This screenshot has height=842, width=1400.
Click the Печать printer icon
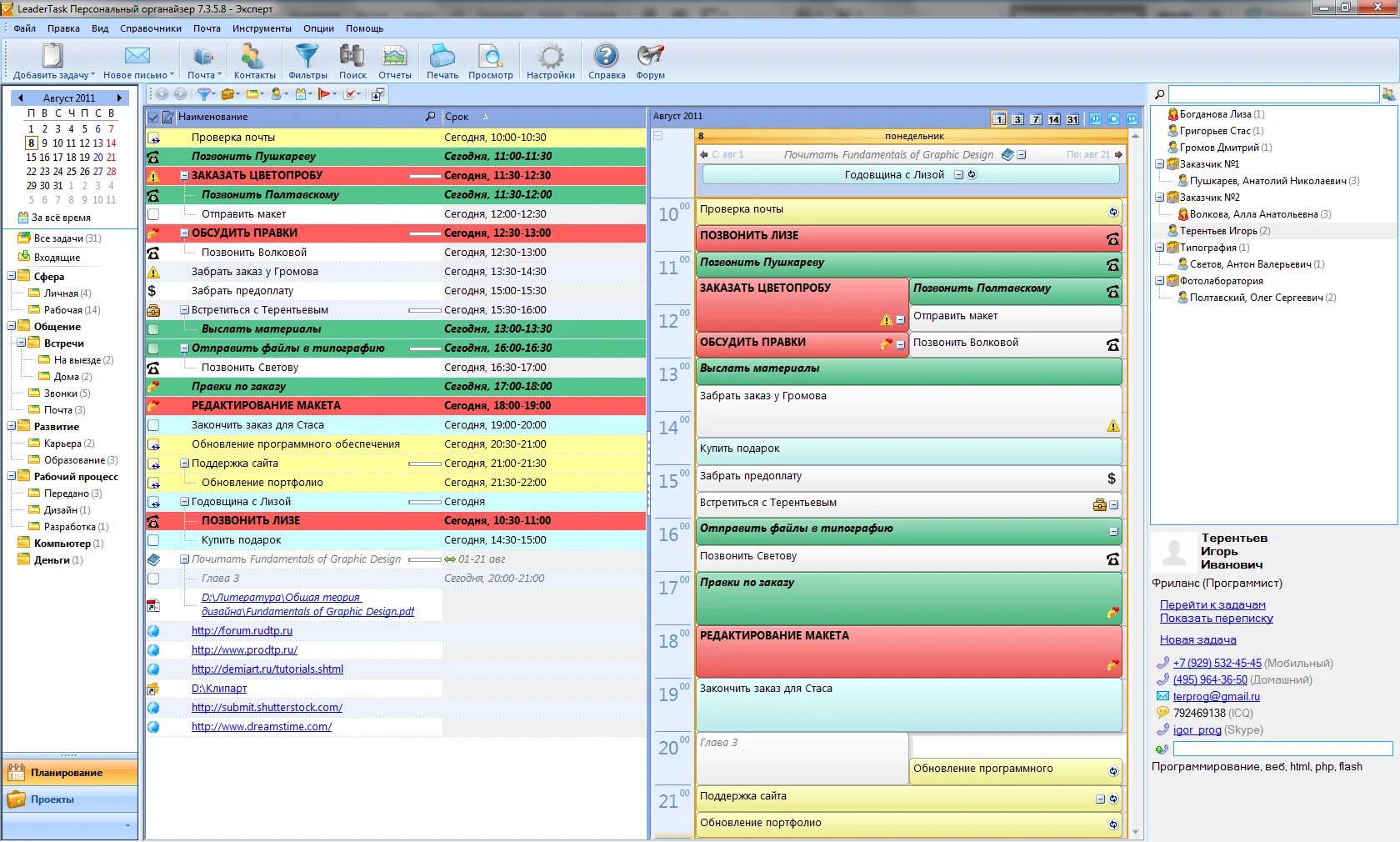coord(442,56)
